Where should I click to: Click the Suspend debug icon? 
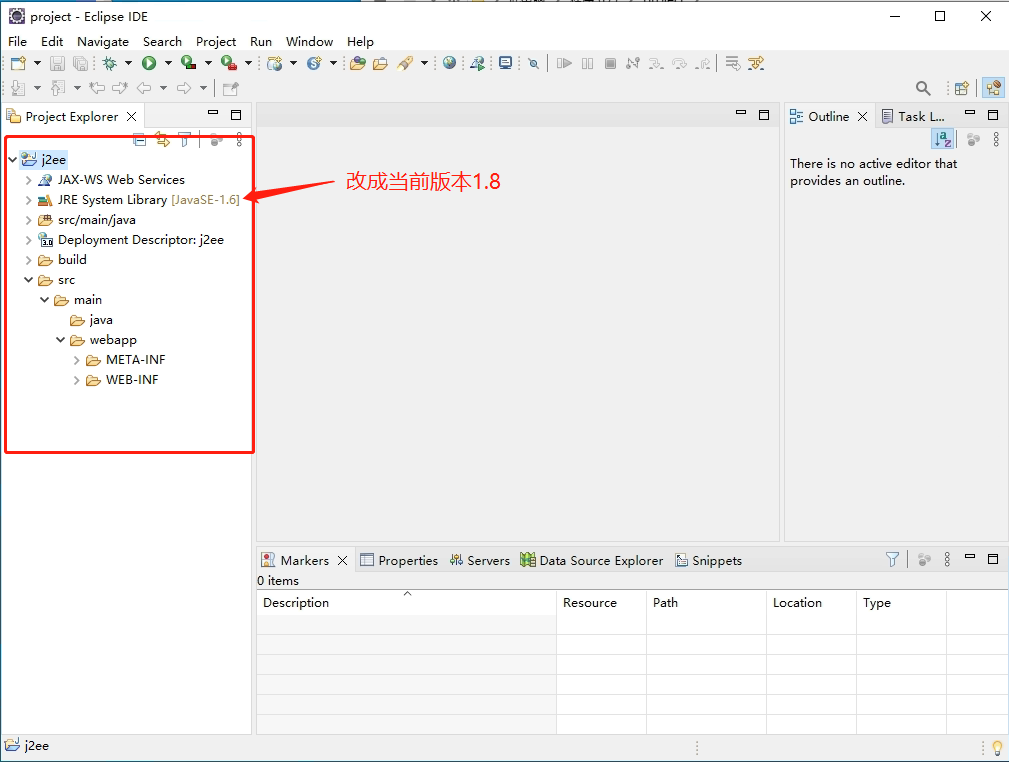[x=588, y=63]
